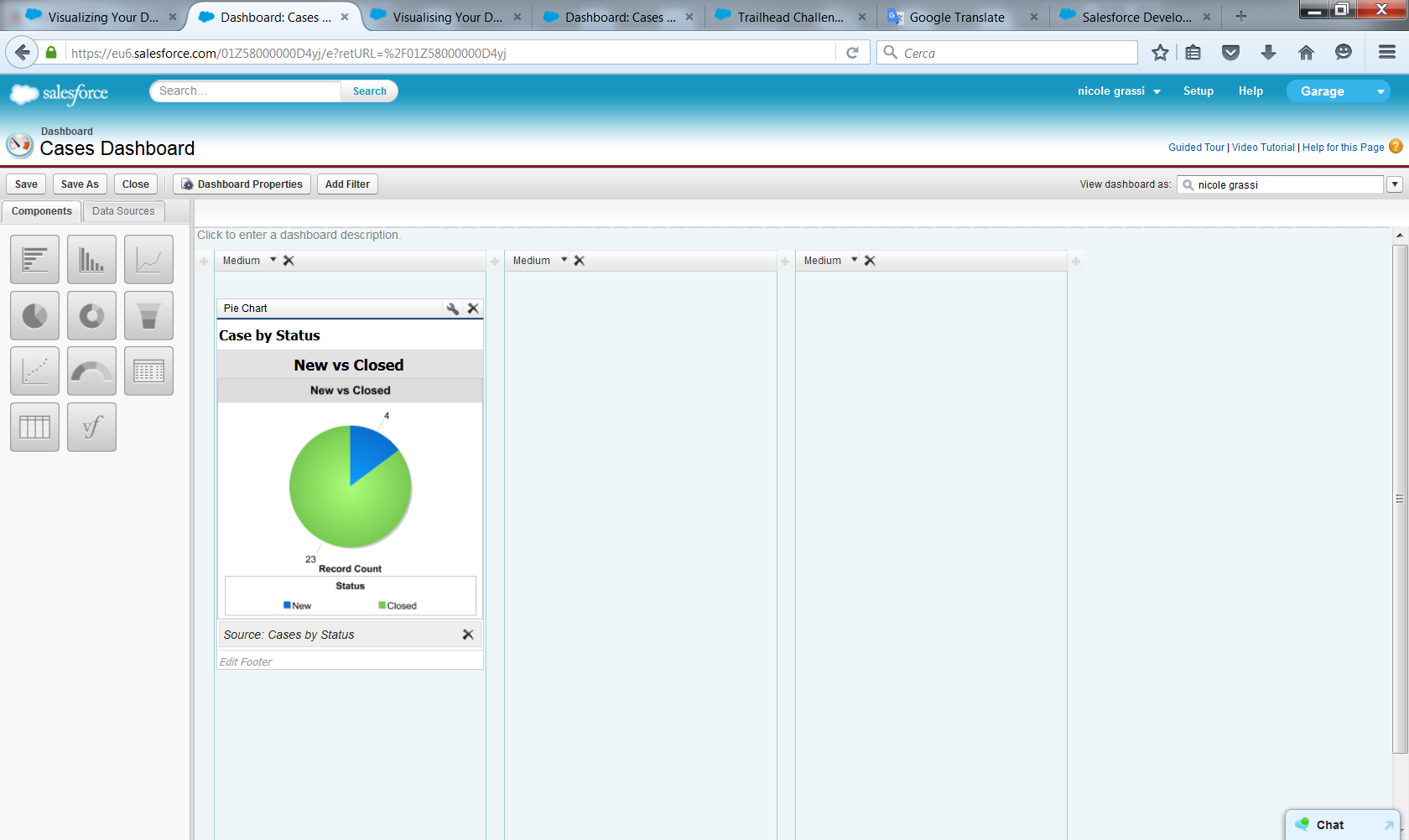Click the blue New legend swatch
The image size is (1409, 840).
[287, 605]
